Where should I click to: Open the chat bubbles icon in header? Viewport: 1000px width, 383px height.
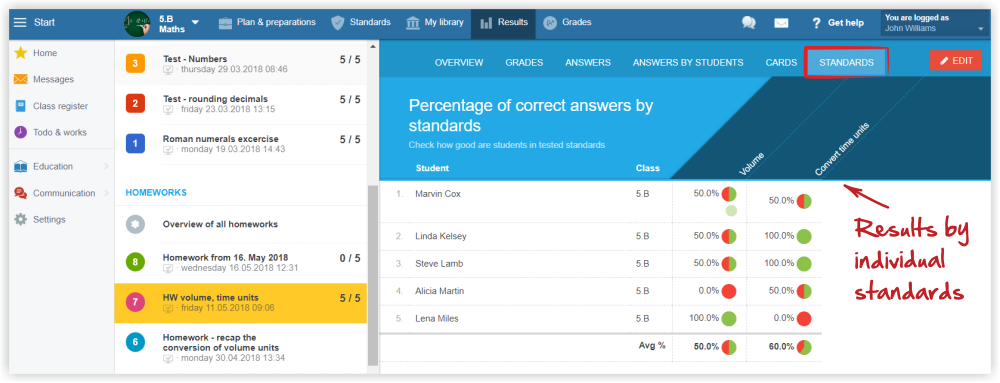(749, 23)
